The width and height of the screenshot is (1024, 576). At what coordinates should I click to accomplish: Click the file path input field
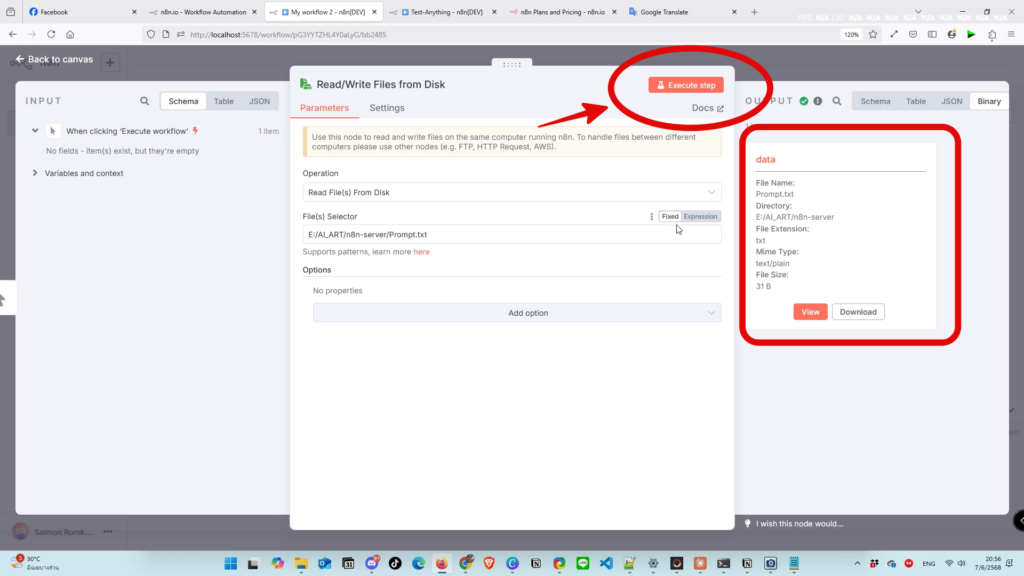(x=511, y=234)
